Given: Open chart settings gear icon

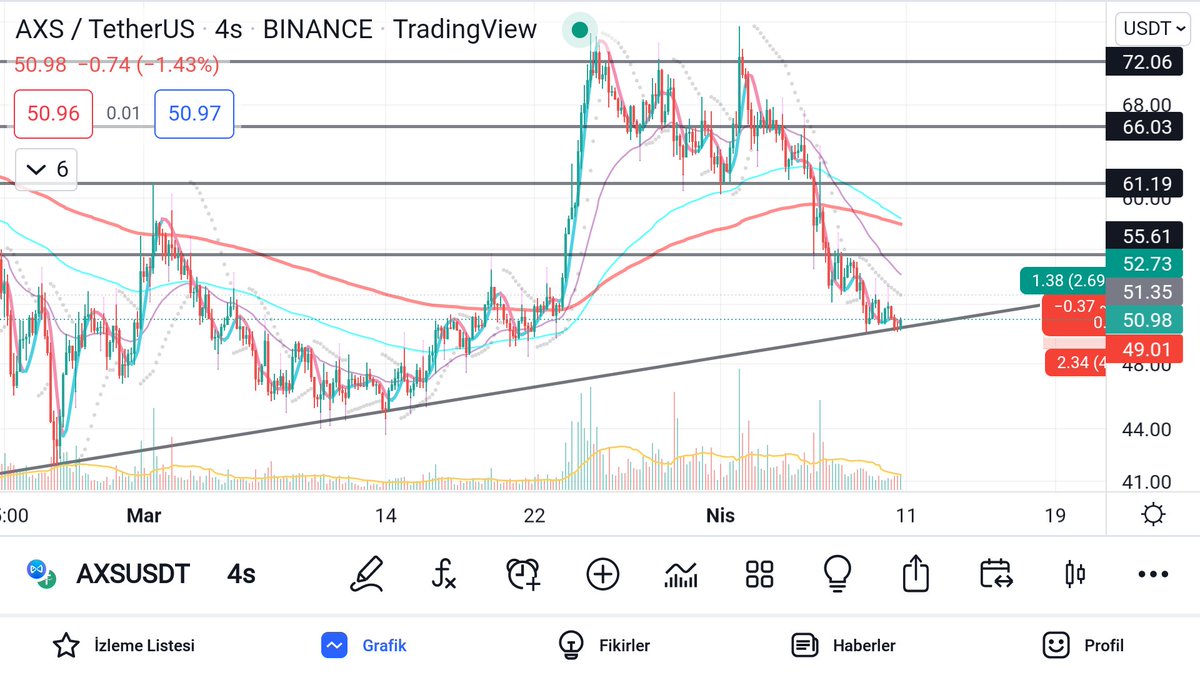Looking at the screenshot, I should click(1153, 515).
